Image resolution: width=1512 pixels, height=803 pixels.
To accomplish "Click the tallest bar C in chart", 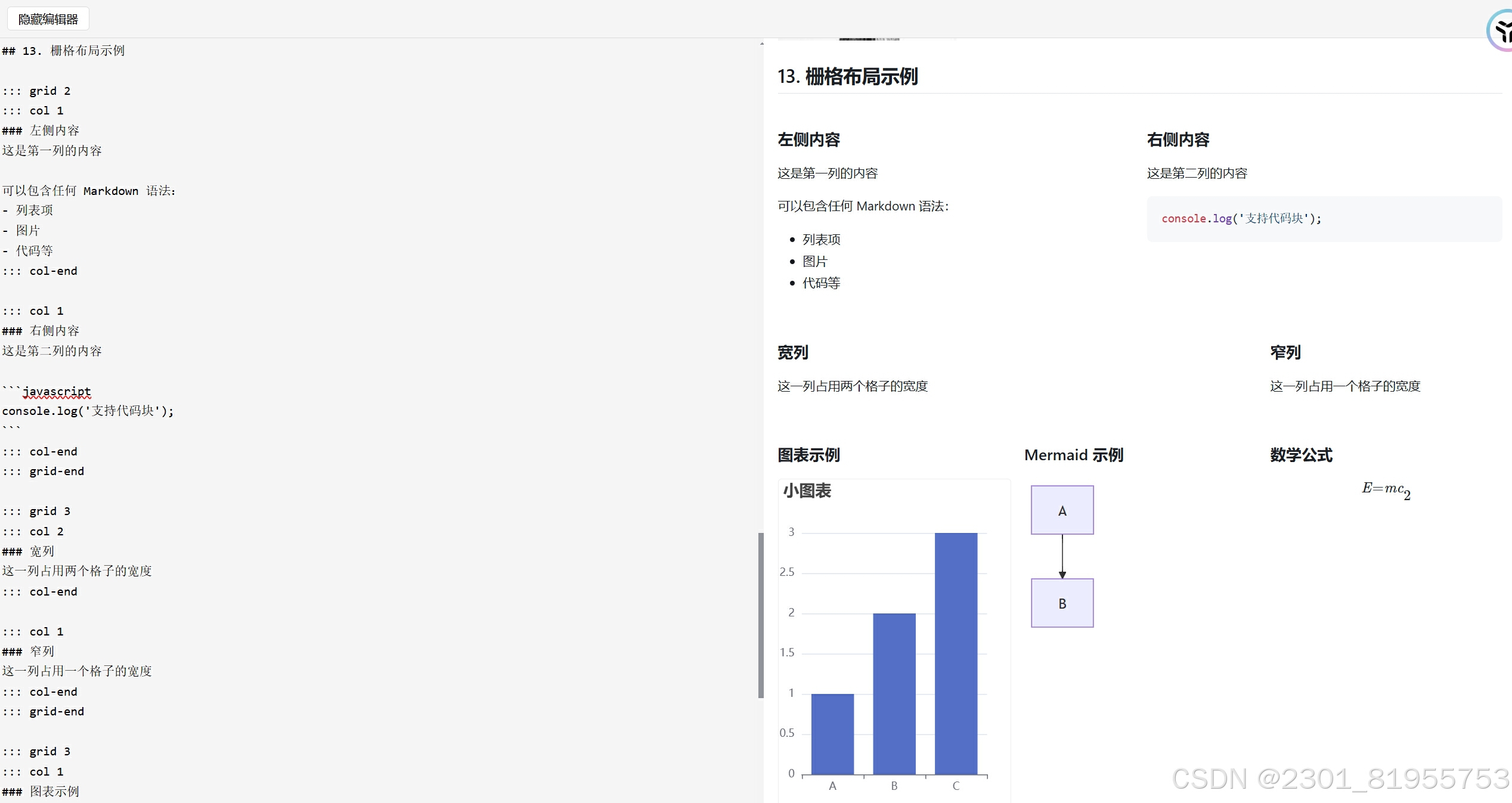I will [956, 653].
